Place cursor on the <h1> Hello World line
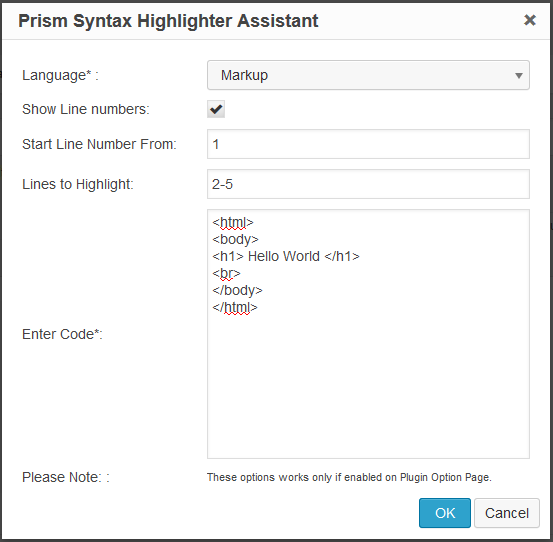Screen dimensions: 553x542 286,256
